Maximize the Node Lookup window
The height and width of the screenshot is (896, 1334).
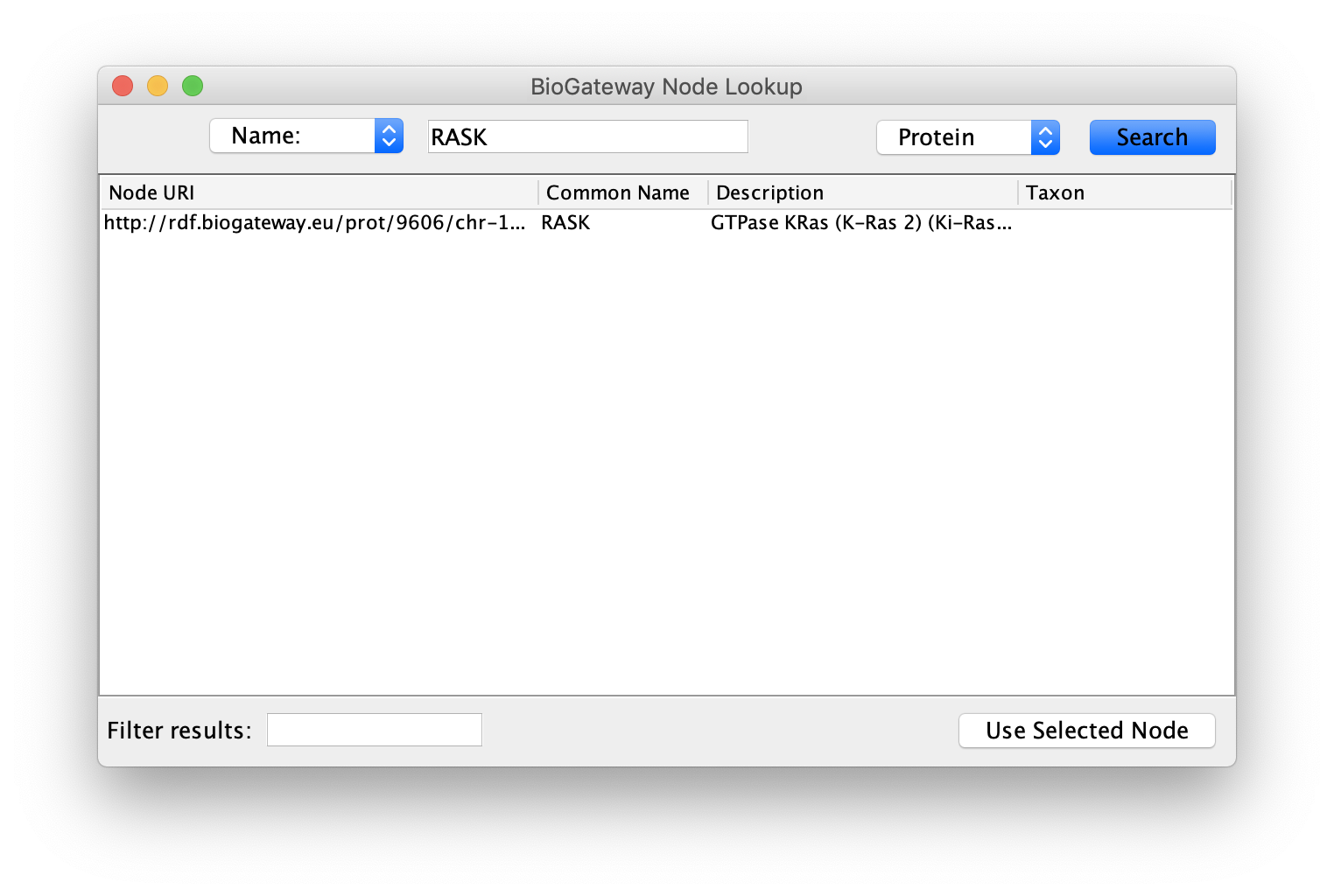coord(193,86)
